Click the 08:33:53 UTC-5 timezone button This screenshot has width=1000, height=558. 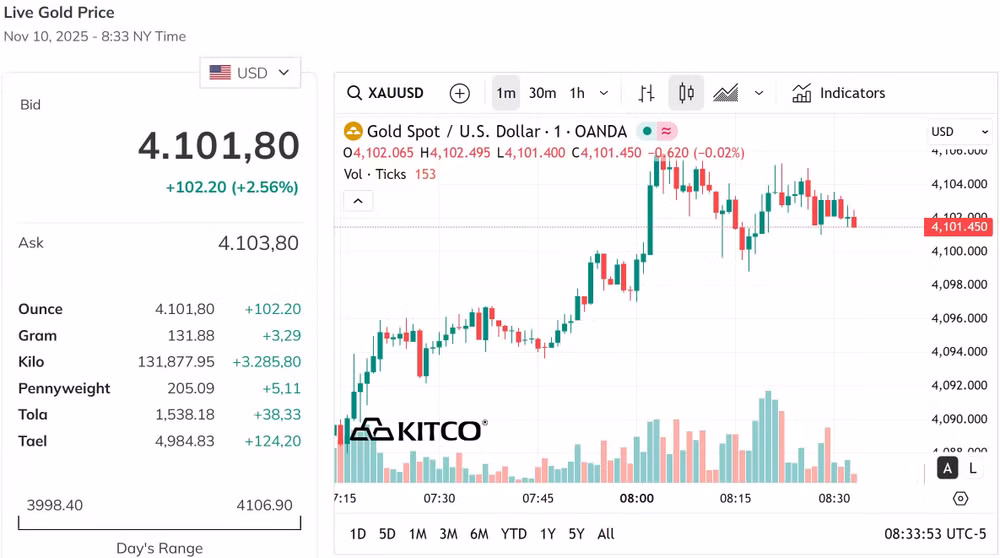(x=935, y=534)
